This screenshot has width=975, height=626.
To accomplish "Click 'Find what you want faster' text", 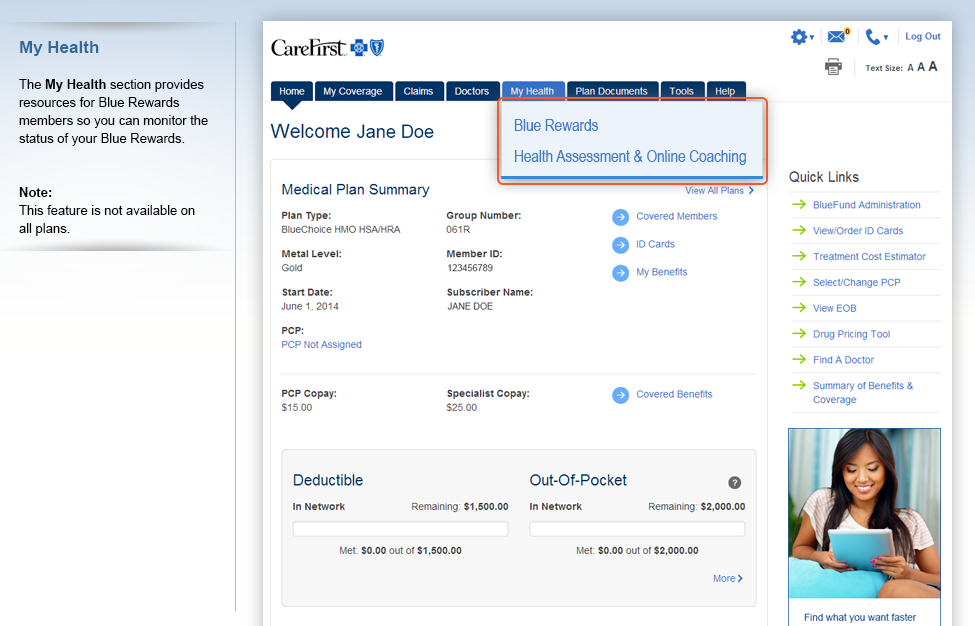I will click(860, 617).
